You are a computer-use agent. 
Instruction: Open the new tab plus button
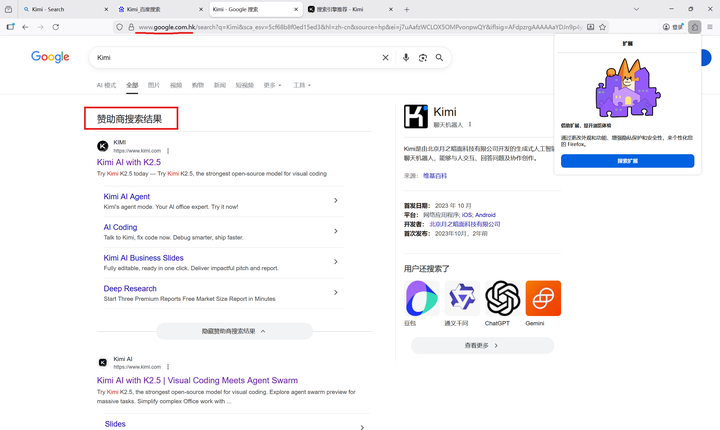click(x=406, y=9)
